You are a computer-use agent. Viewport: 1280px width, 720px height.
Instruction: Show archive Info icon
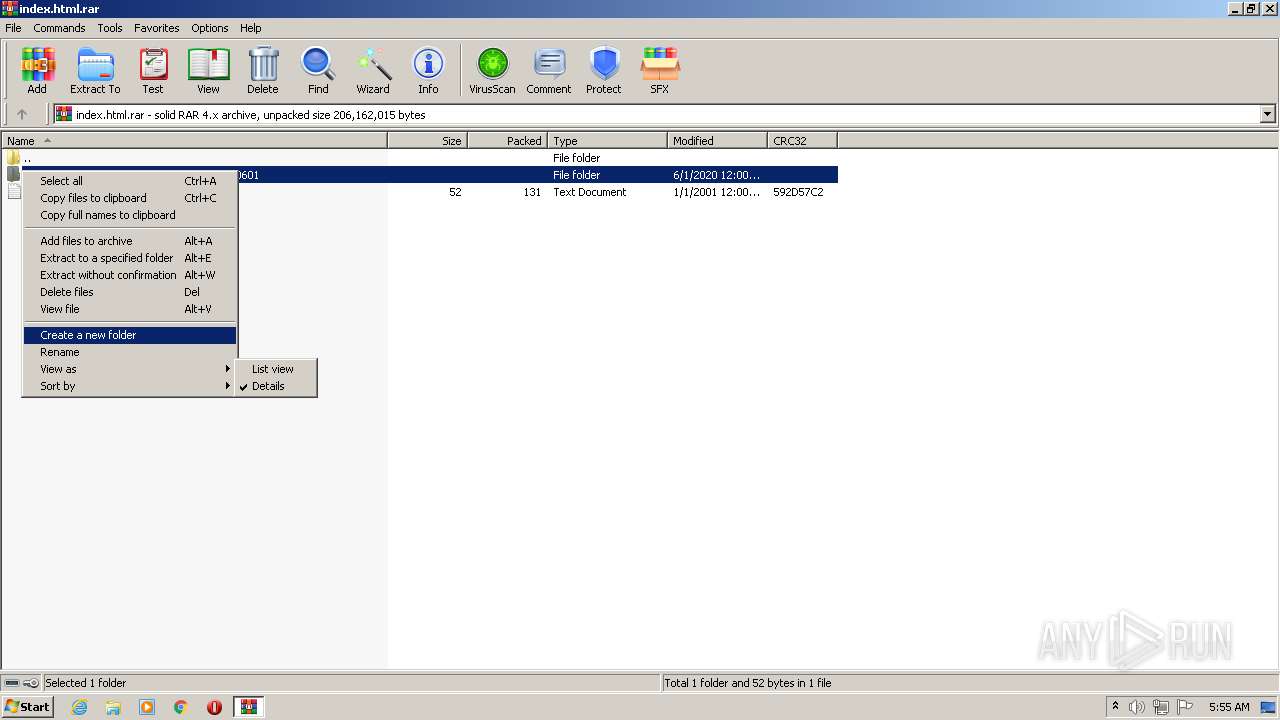tap(428, 71)
